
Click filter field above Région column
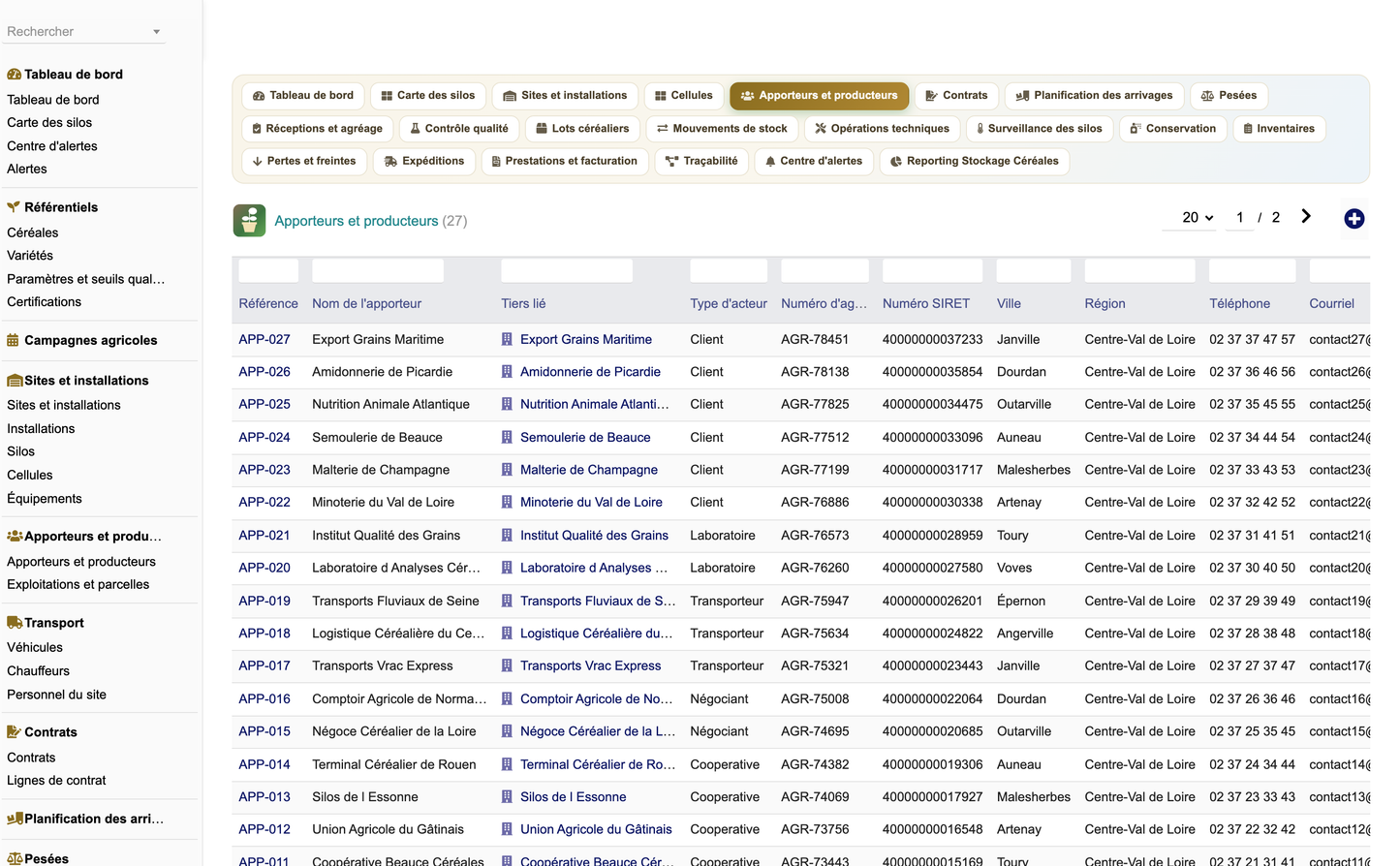[1140, 270]
